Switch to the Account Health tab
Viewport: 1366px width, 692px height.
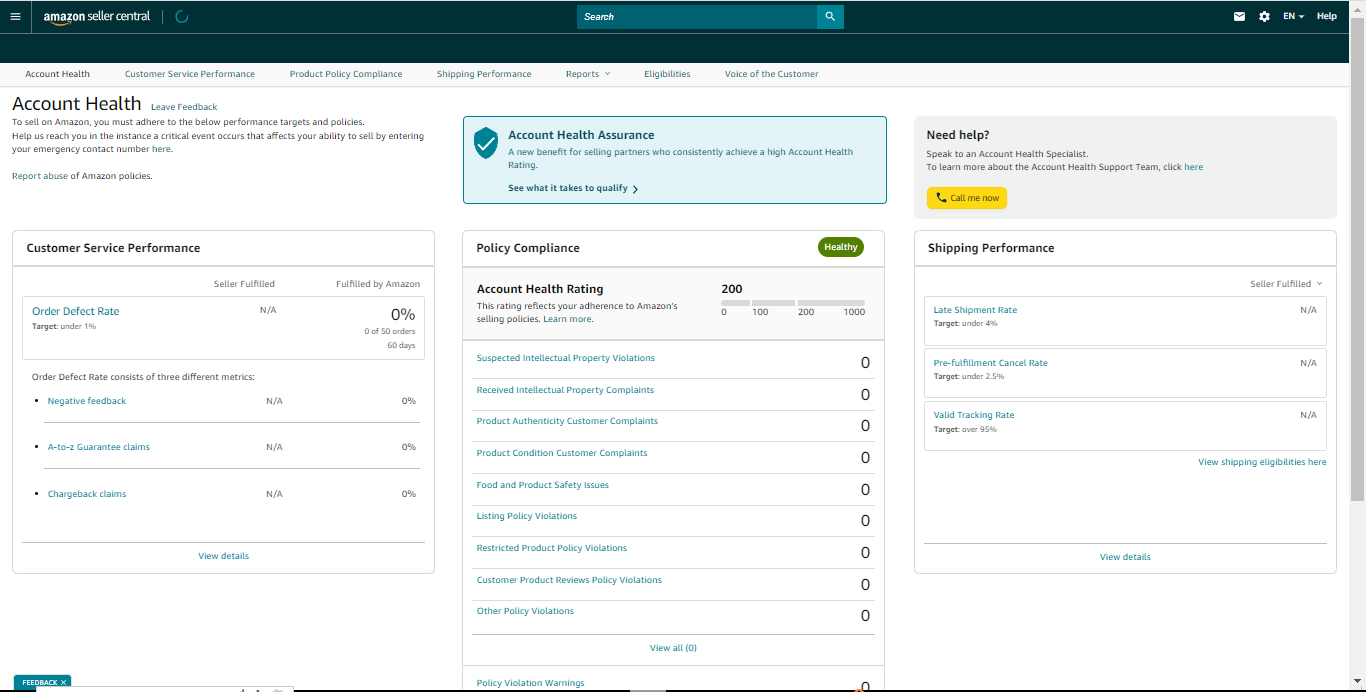57,74
